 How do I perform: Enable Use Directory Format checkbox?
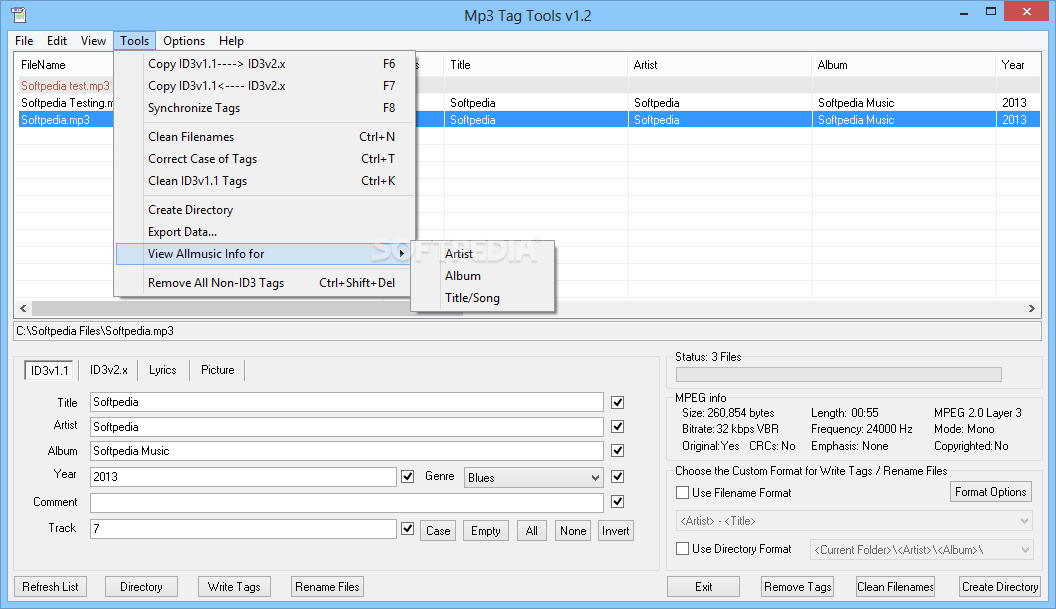(682, 549)
